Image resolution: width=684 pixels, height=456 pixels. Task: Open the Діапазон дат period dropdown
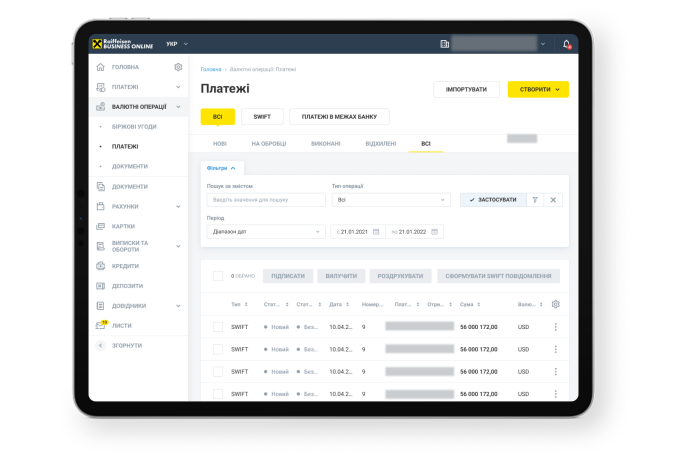coord(266,232)
